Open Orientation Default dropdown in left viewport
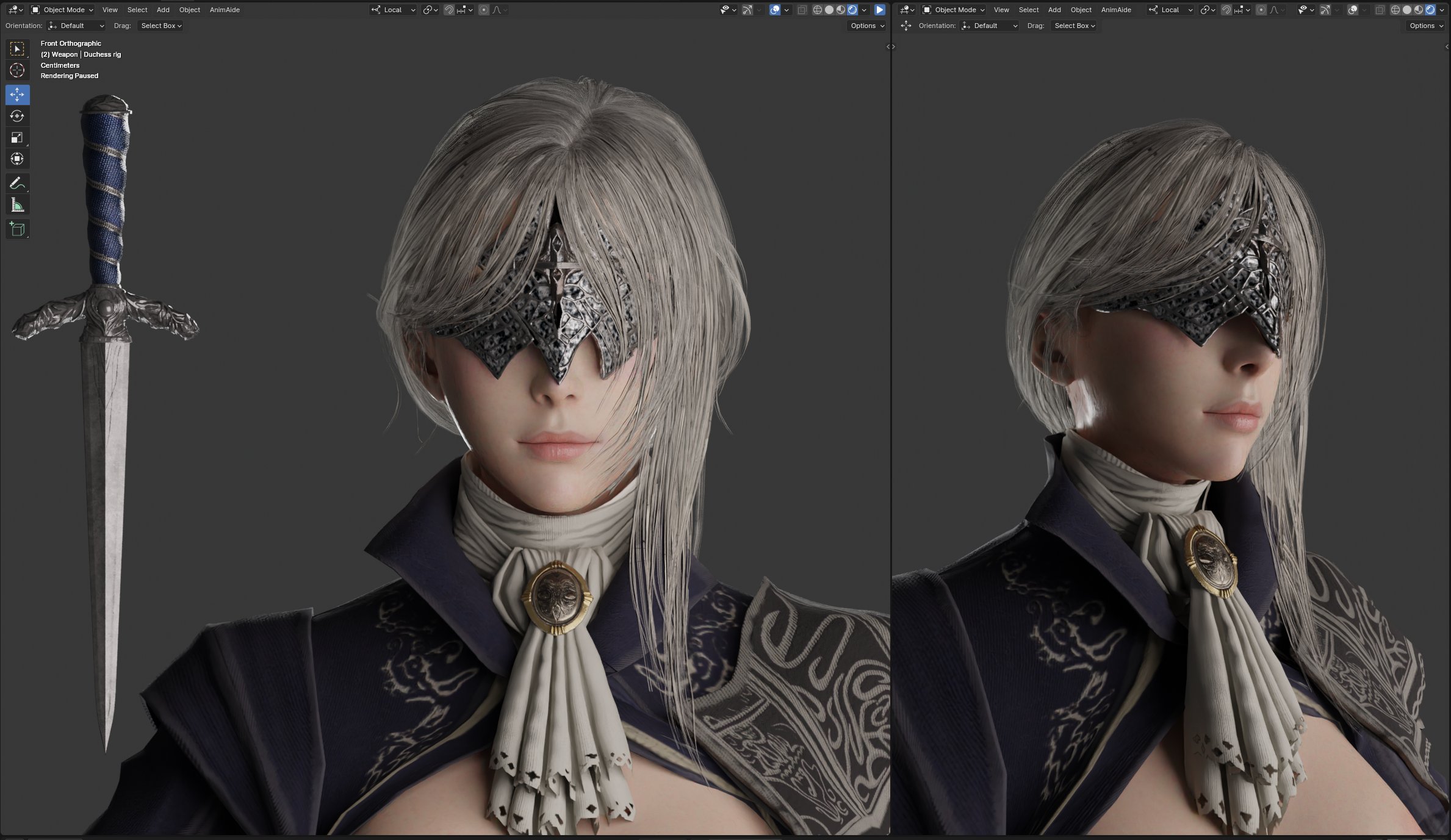 76,26
